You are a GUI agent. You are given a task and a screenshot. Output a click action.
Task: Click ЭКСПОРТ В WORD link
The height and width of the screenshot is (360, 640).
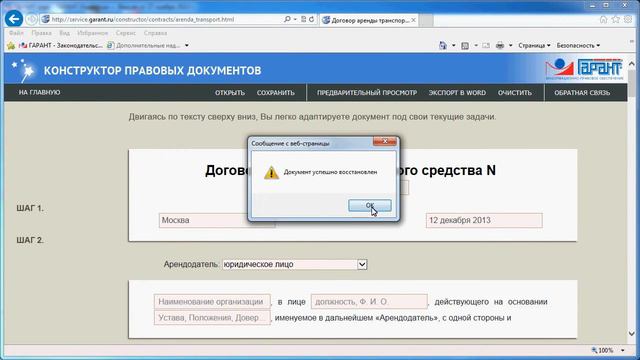[x=457, y=93]
